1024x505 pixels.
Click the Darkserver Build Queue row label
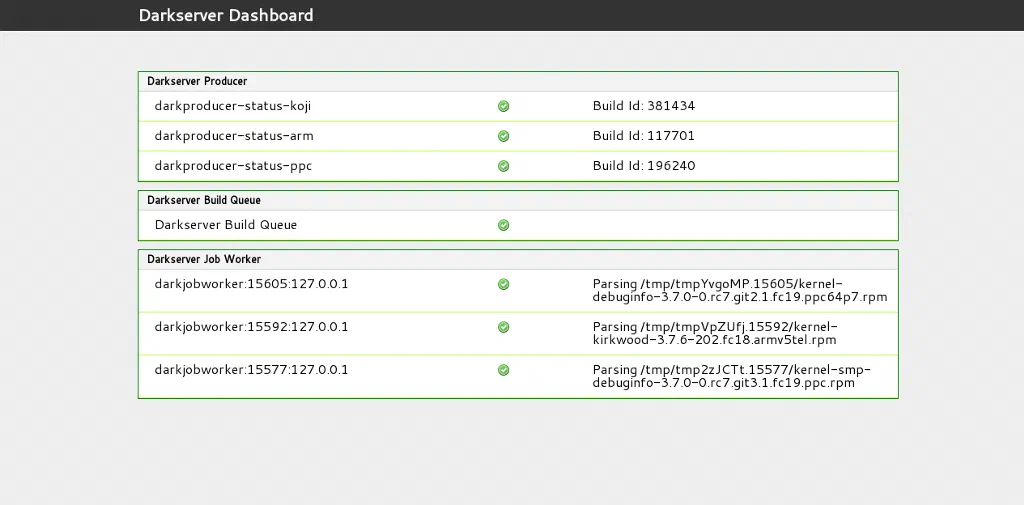pos(226,225)
